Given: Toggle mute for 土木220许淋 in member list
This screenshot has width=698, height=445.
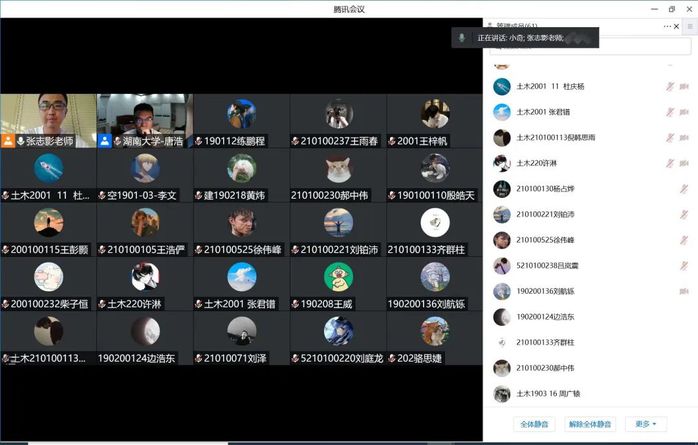Looking at the screenshot, I should tap(671, 163).
